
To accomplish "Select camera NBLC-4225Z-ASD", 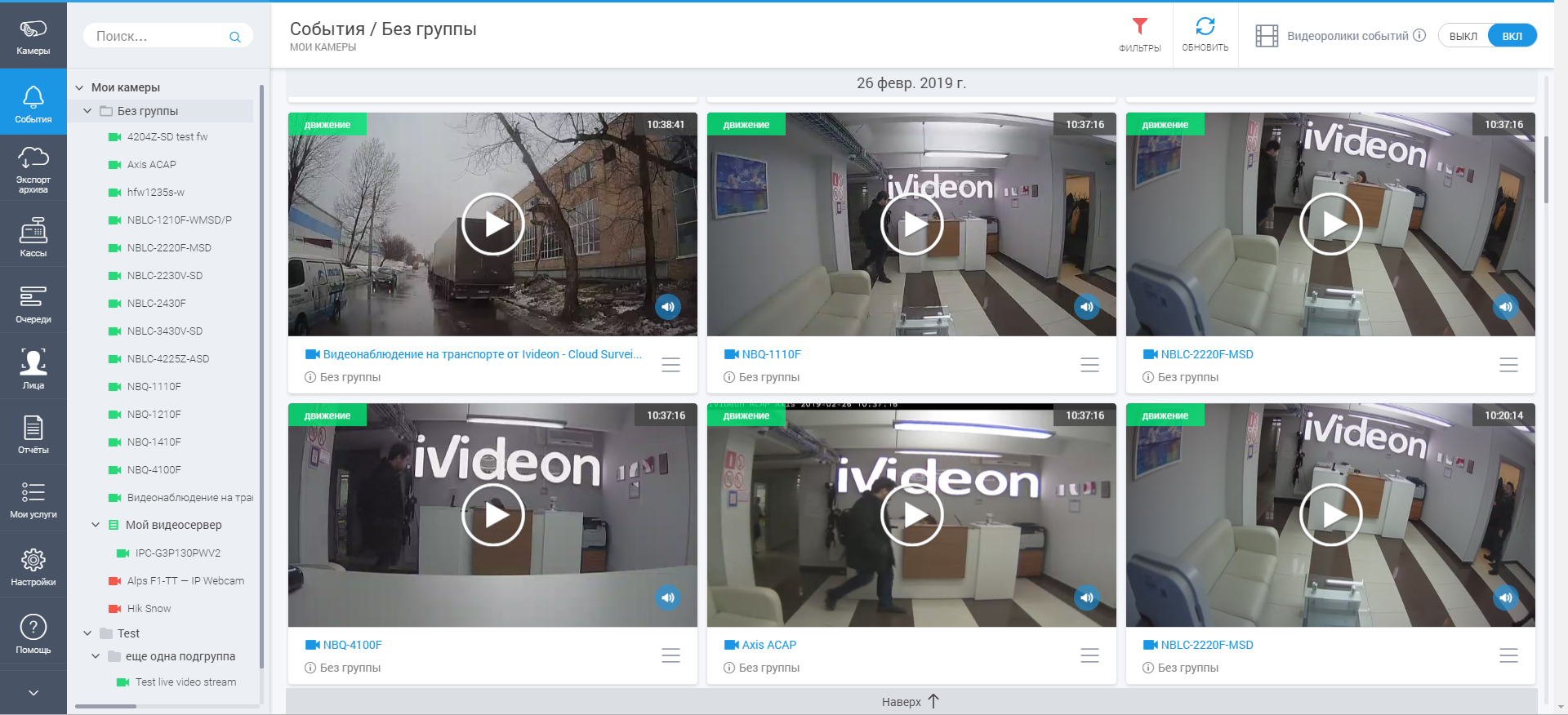I will [168, 359].
